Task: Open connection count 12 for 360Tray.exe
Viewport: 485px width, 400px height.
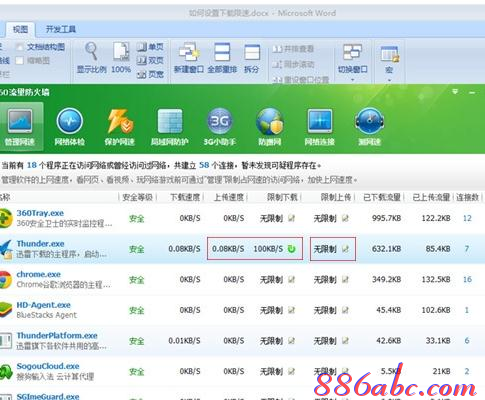Action: pyautogui.click(x=467, y=218)
